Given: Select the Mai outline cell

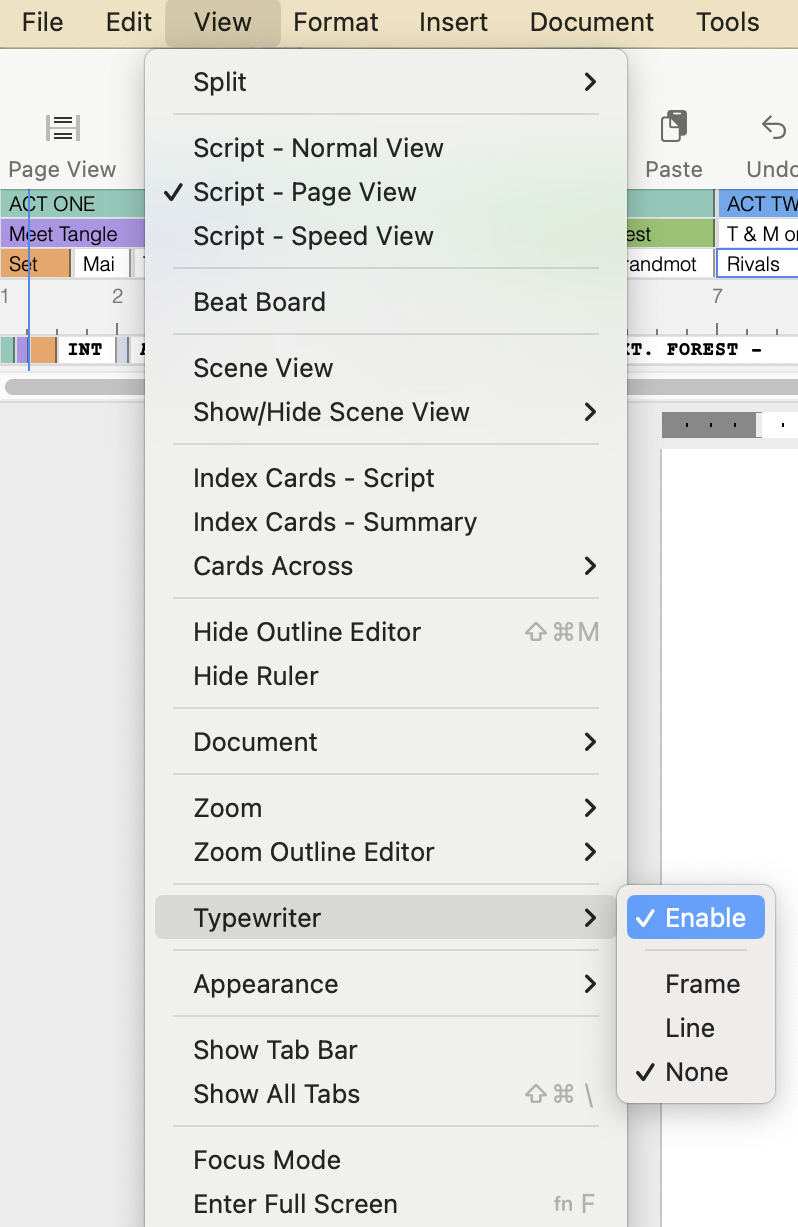Looking at the screenshot, I should point(101,264).
